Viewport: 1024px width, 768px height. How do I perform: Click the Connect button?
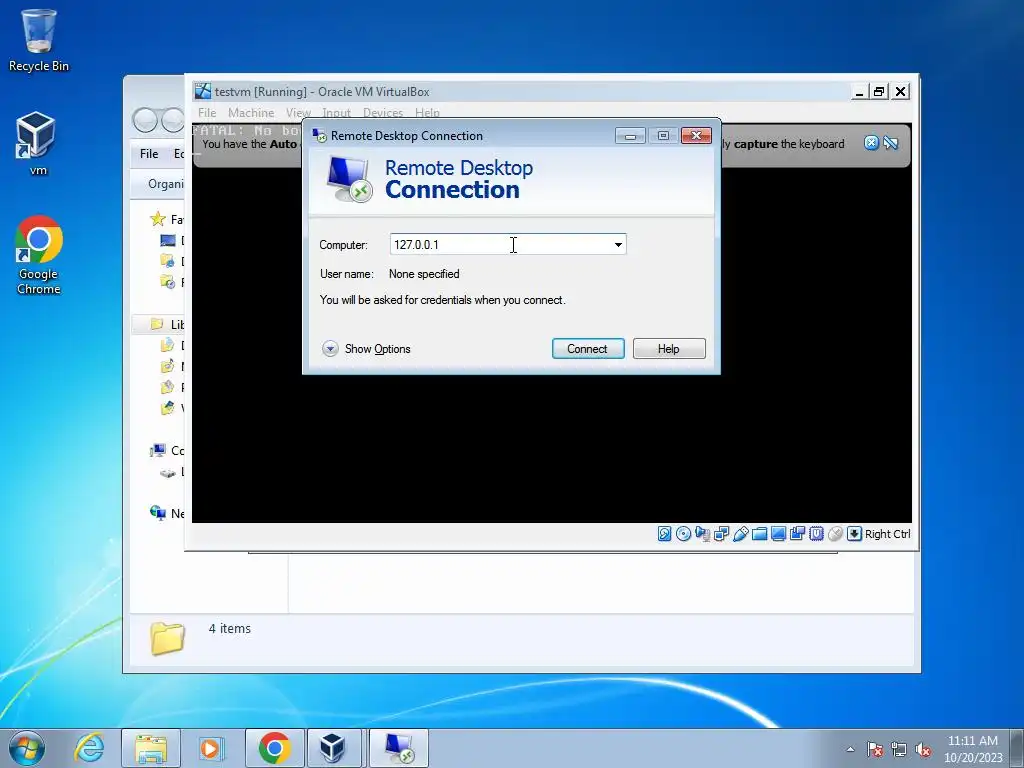588,349
